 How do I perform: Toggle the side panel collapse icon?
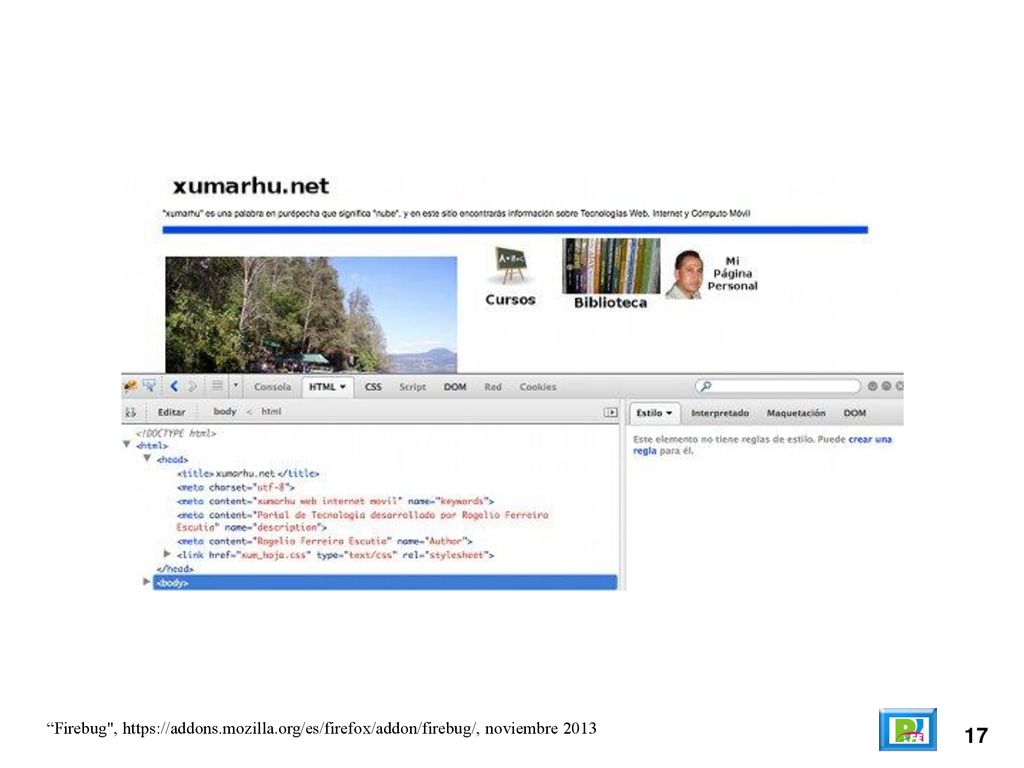coord(610,412)
